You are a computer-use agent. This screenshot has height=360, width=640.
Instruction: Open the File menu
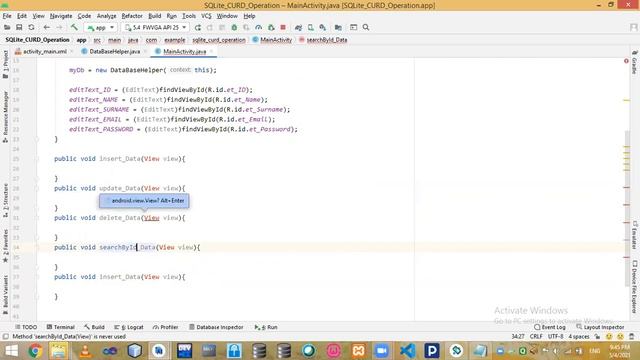7,16
